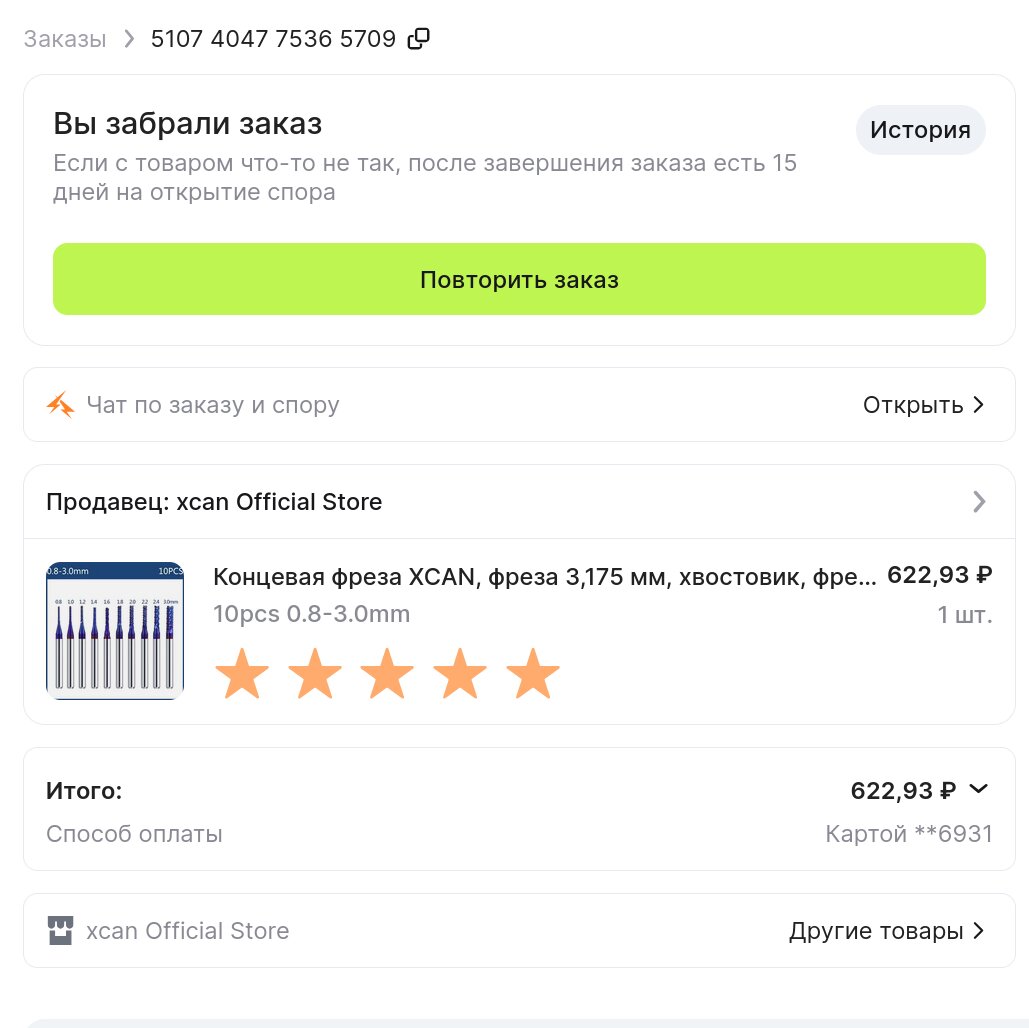Click the Продавец: xcan Official Store header
The height and width of the screenshot is (1028, 1029).
click(x=214, y=502)
